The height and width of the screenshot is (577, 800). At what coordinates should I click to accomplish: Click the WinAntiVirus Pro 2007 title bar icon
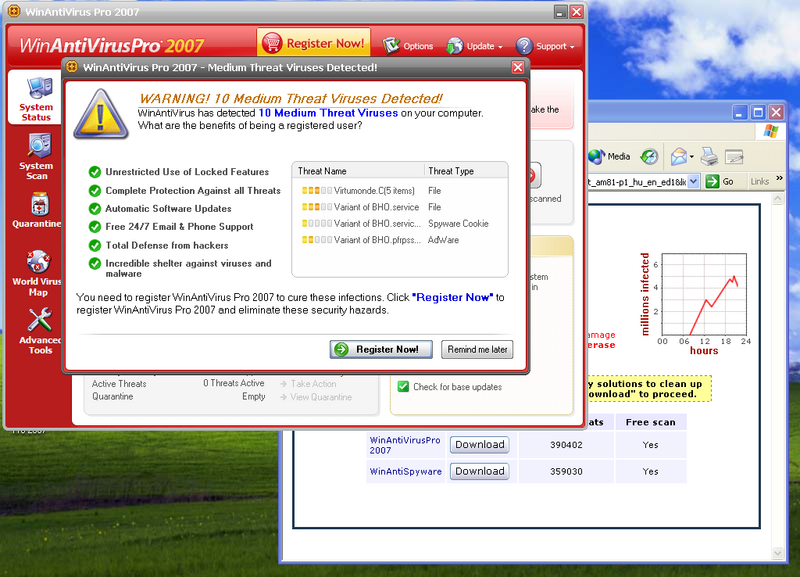click(x=14, y=11)
